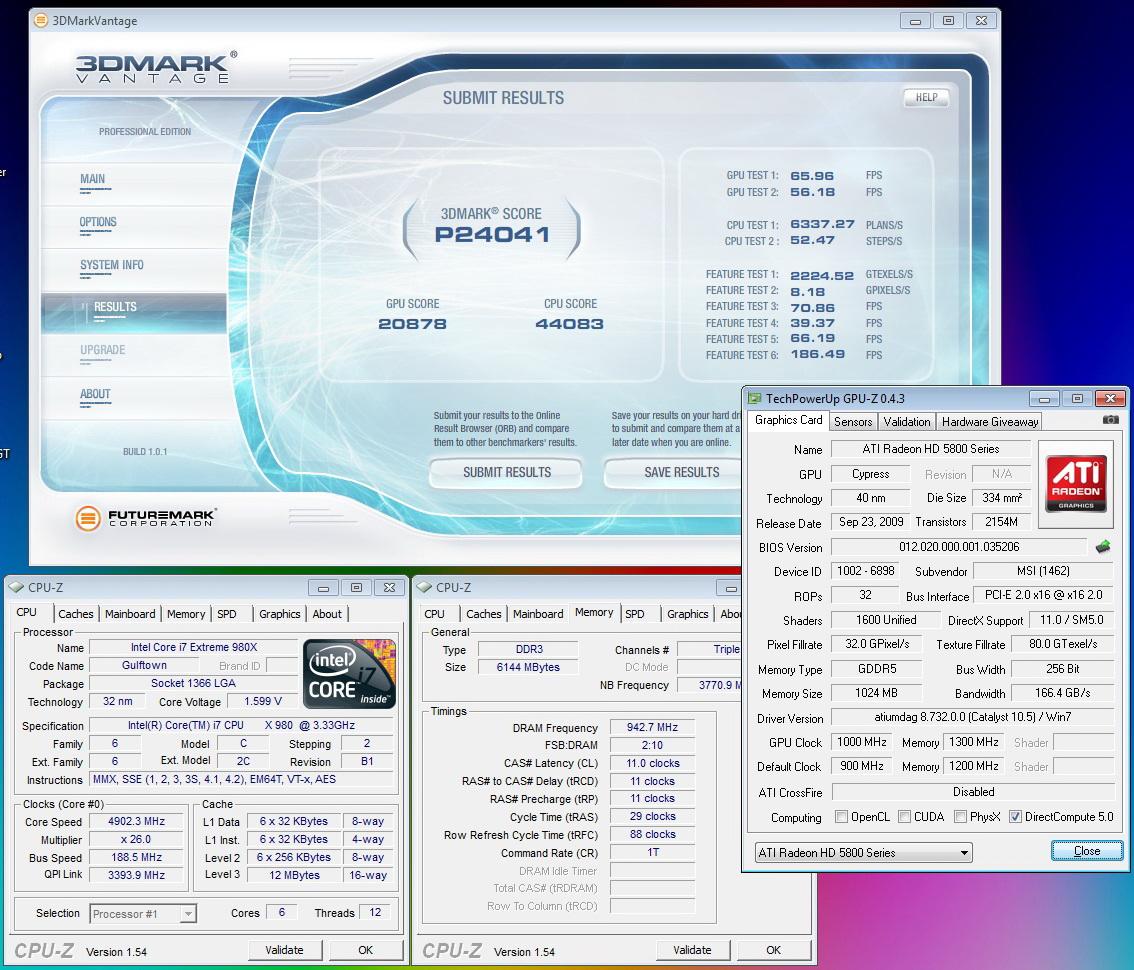
Task: Open SYSTEM INFO in 3DMark sidebar
Action: tap(111, 265)
